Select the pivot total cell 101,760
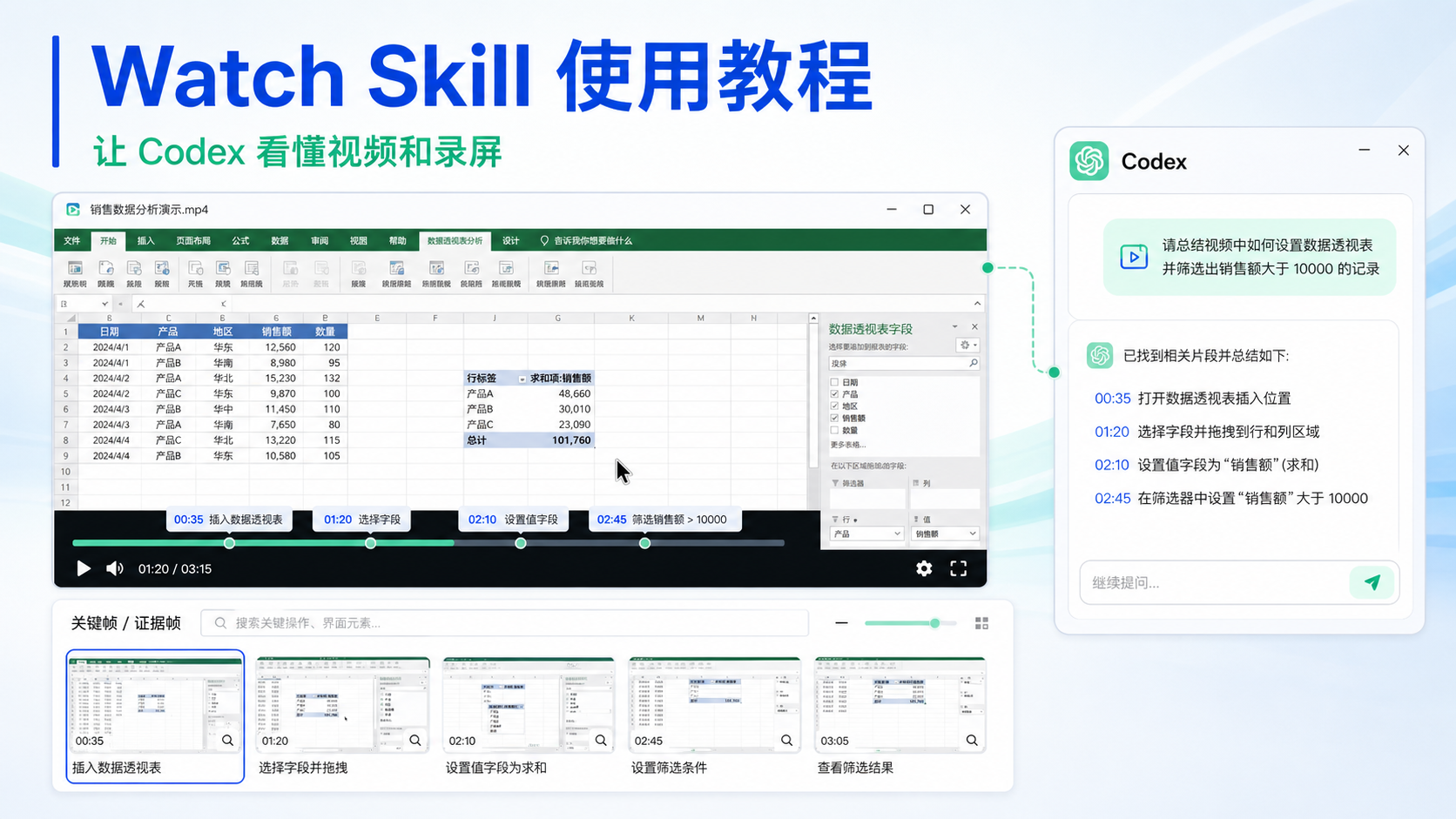 (x=560, y=440)
